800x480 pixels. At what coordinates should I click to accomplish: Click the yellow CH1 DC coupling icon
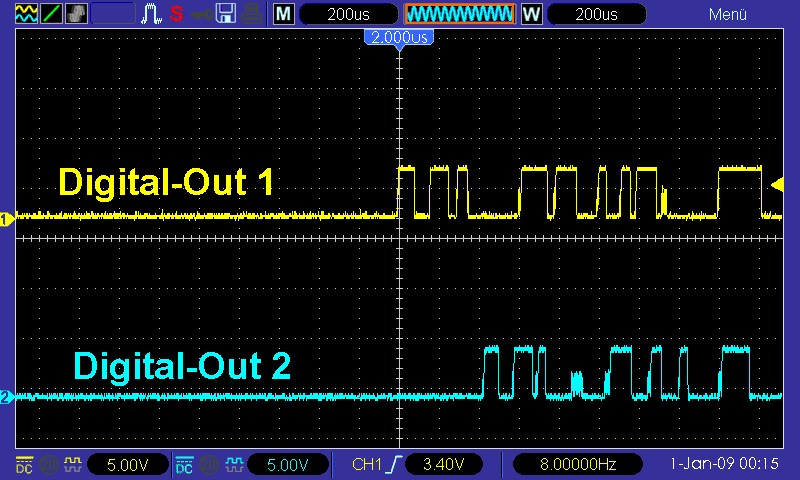[x=24, y=465]
